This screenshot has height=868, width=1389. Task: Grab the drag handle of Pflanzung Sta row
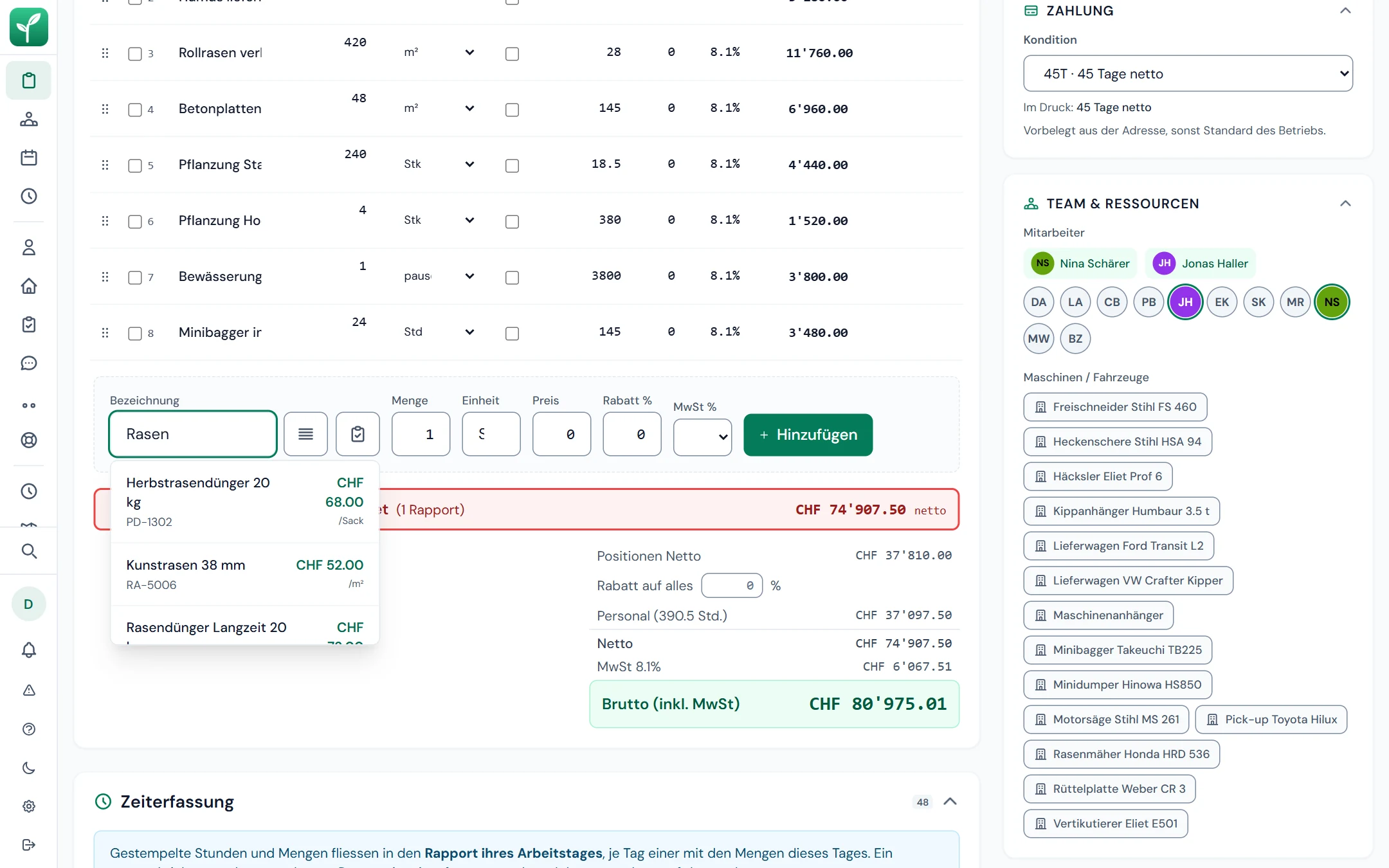[105, 165]
